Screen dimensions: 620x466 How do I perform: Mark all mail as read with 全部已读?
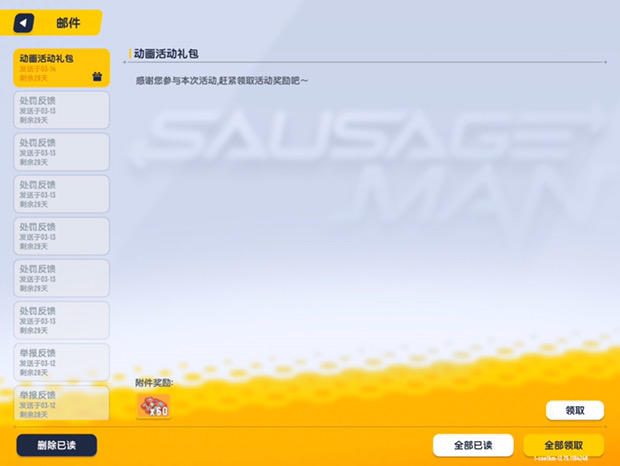(473, 445)
